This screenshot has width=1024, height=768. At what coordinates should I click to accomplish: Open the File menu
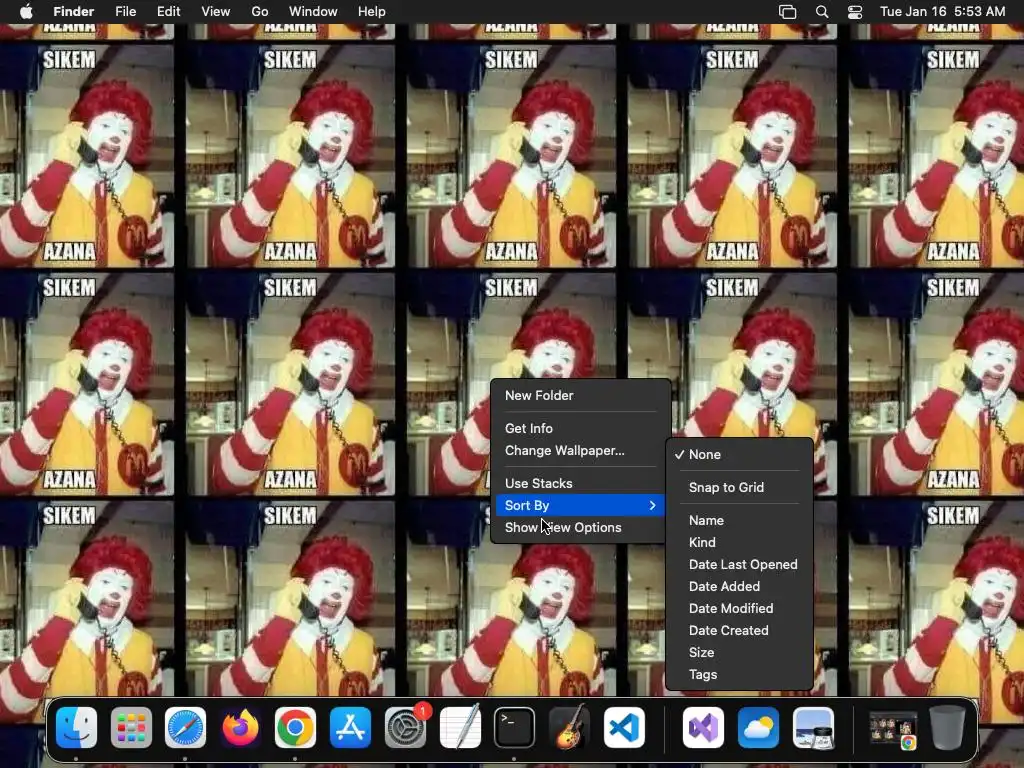coord(125,12)
